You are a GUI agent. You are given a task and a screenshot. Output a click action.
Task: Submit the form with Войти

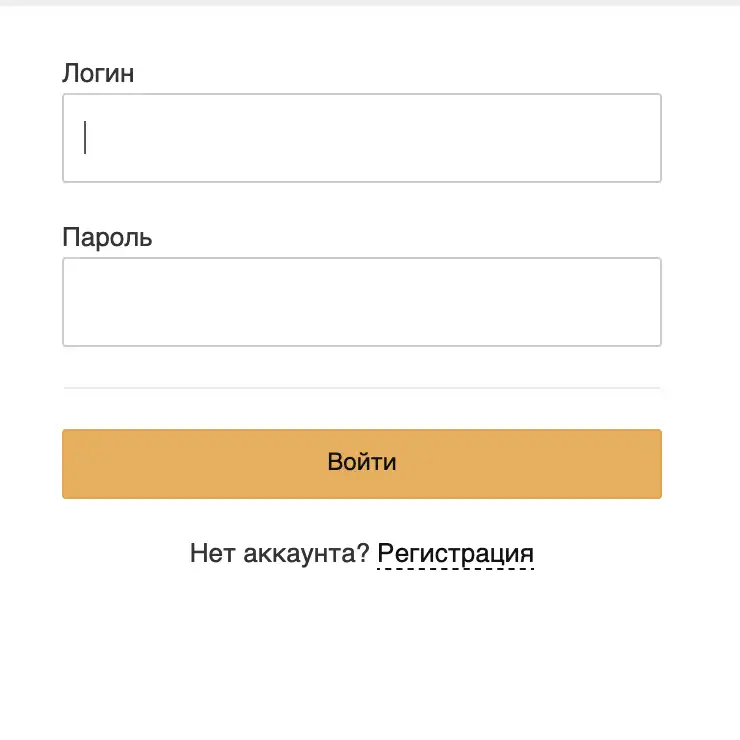(x=361, y=463)
